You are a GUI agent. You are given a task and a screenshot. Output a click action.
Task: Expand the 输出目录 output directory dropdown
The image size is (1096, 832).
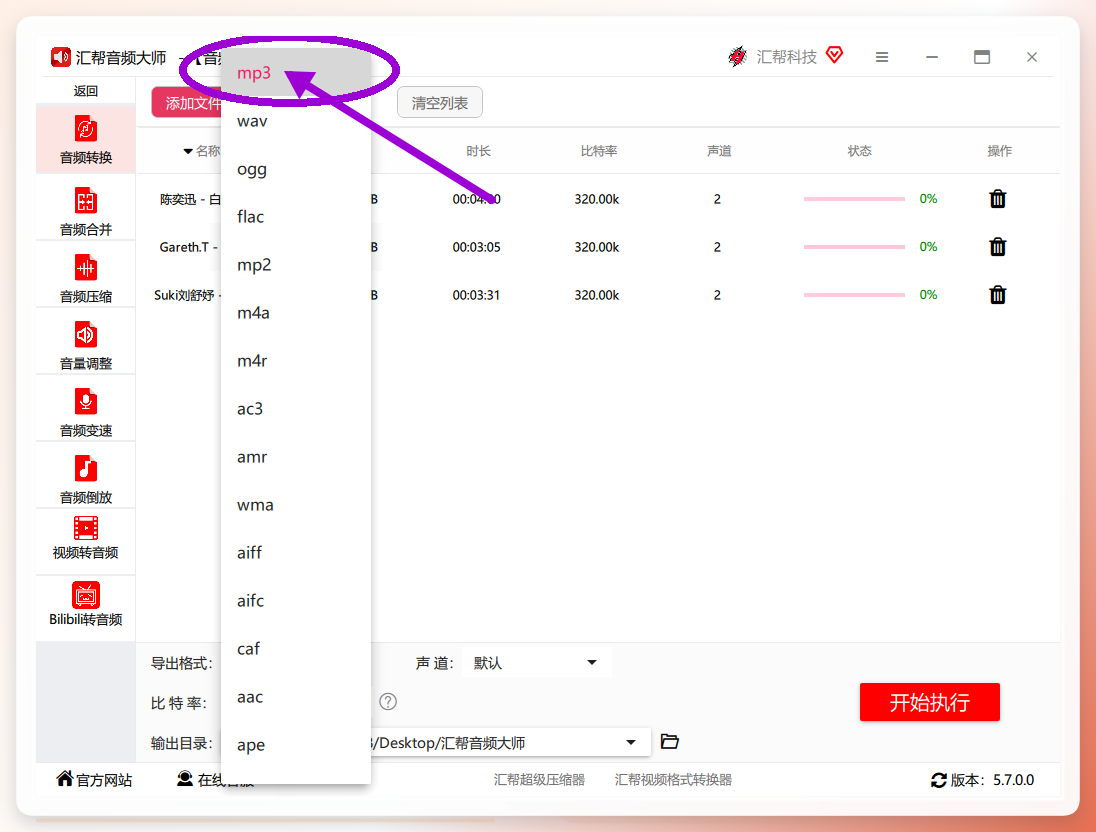pos(630,743)
